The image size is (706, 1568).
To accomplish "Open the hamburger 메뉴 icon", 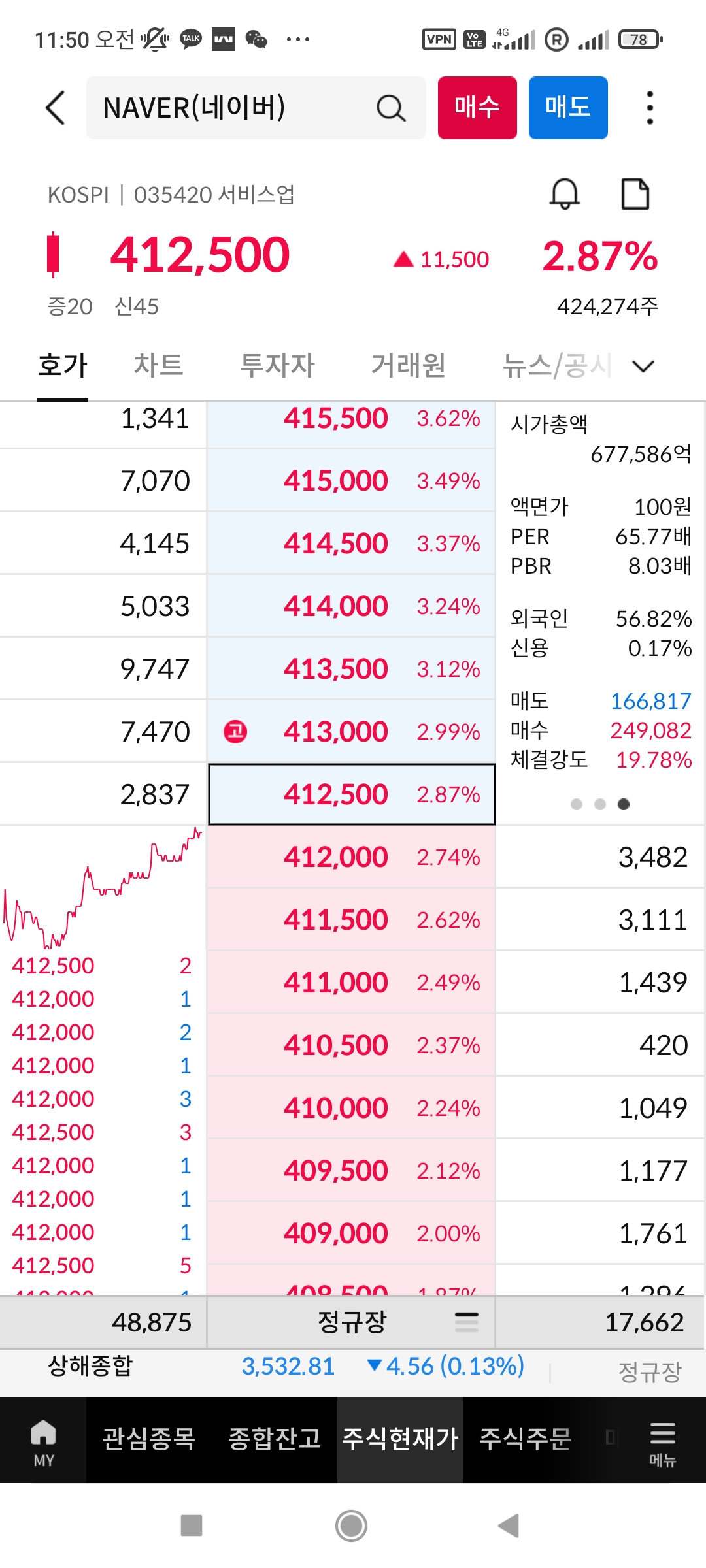I will 662,1440.
